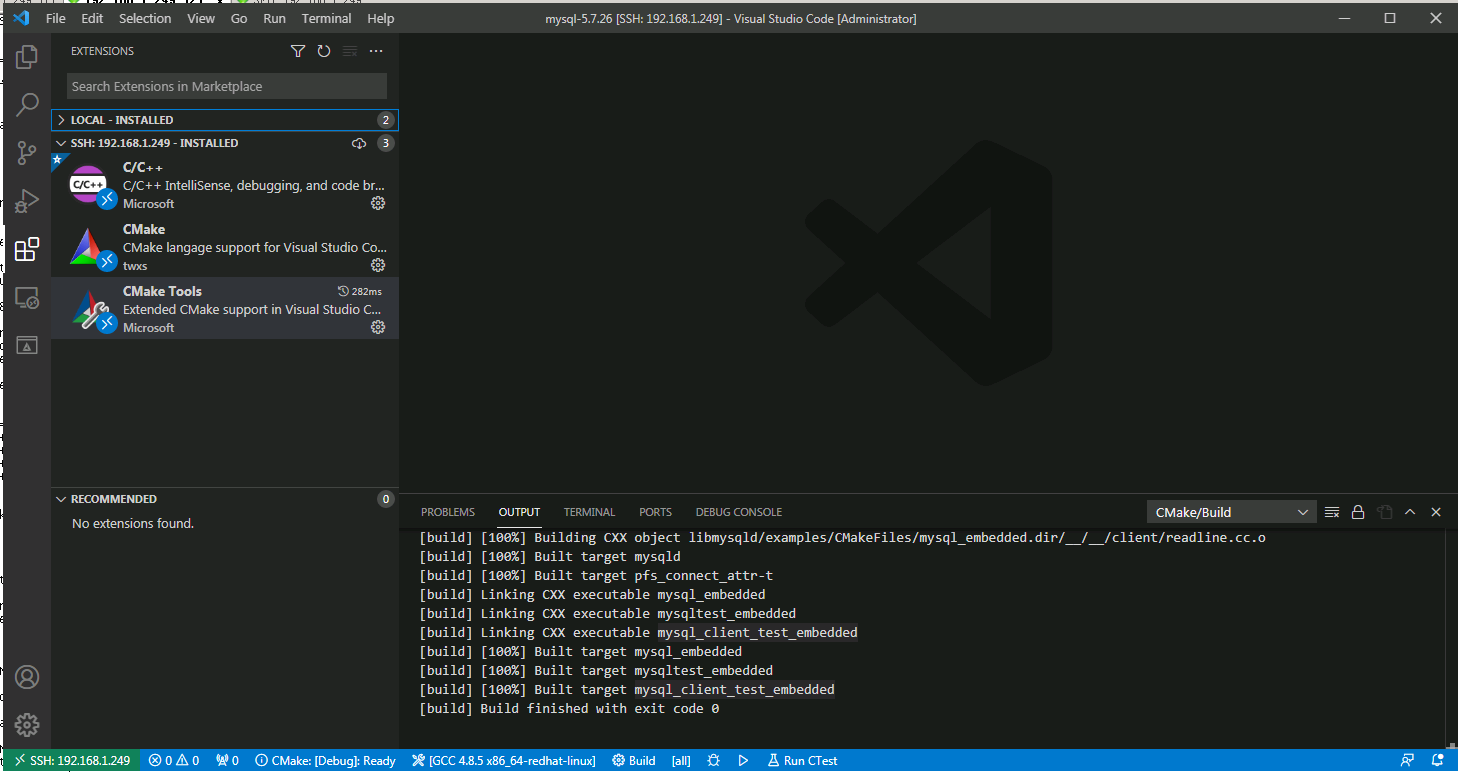
Task: Open the Run menu
Action: [x=274, y=18]
